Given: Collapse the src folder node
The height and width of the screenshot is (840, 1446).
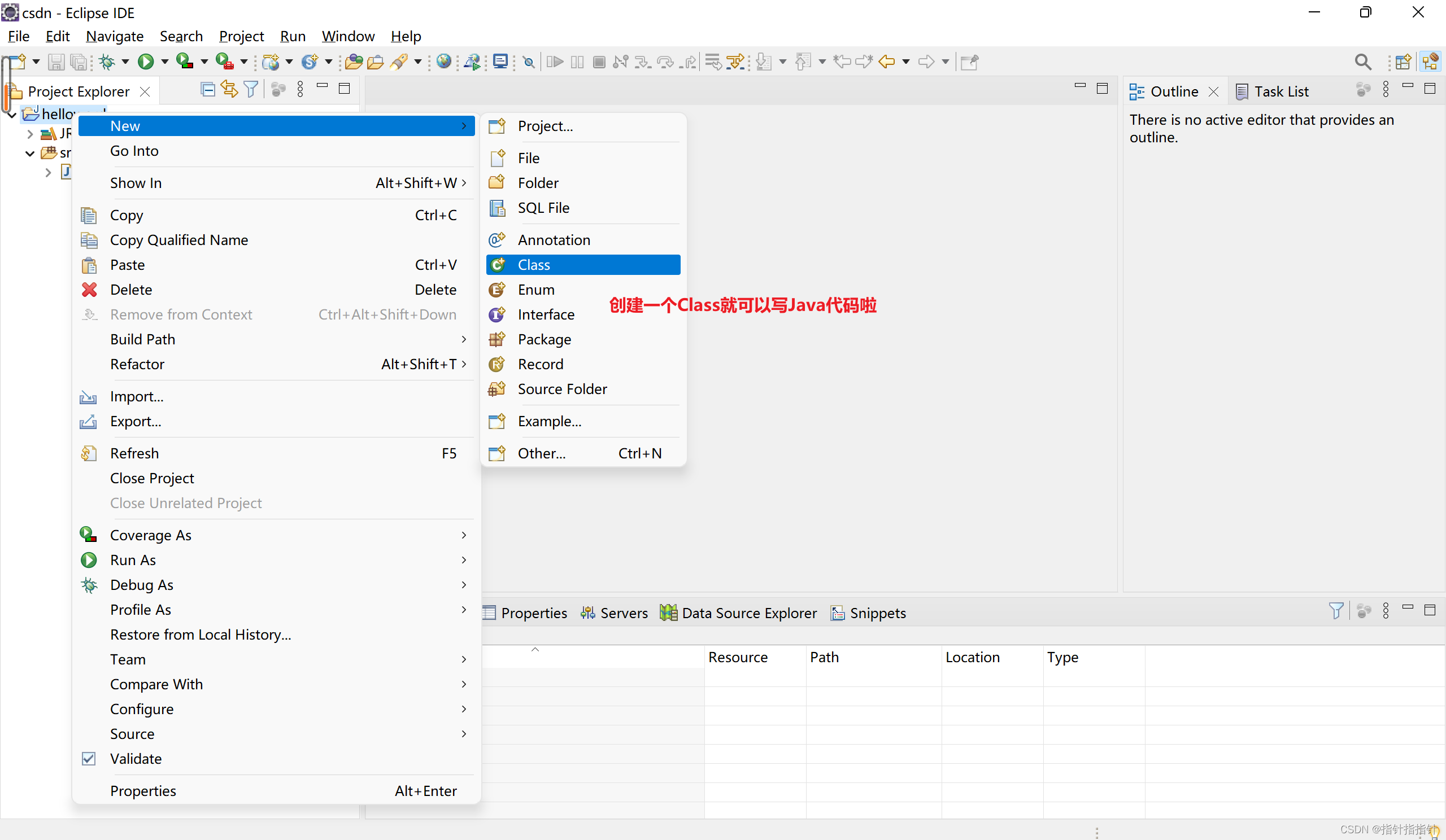Looking at the screenshot, I should pos(31,153).
